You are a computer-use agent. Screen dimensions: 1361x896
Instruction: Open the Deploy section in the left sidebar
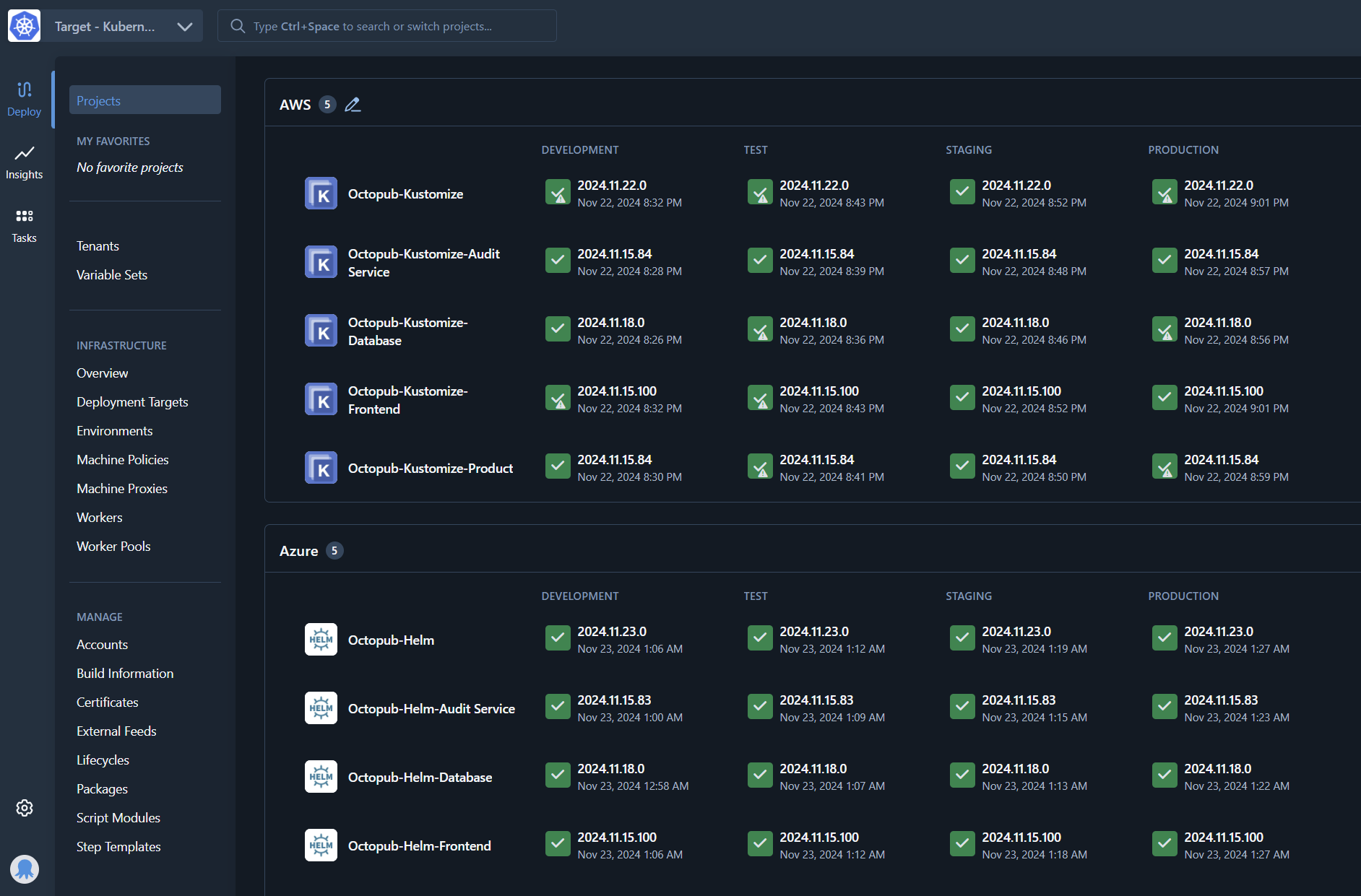tap(24, 99)
